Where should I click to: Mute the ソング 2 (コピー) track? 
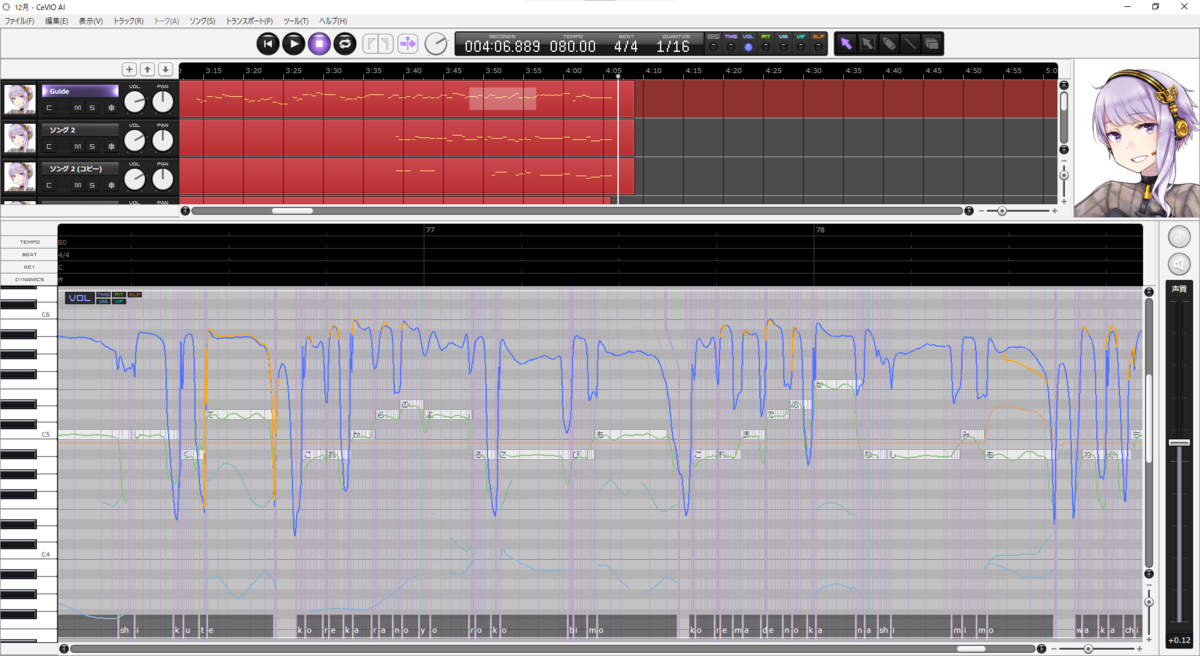77,185
